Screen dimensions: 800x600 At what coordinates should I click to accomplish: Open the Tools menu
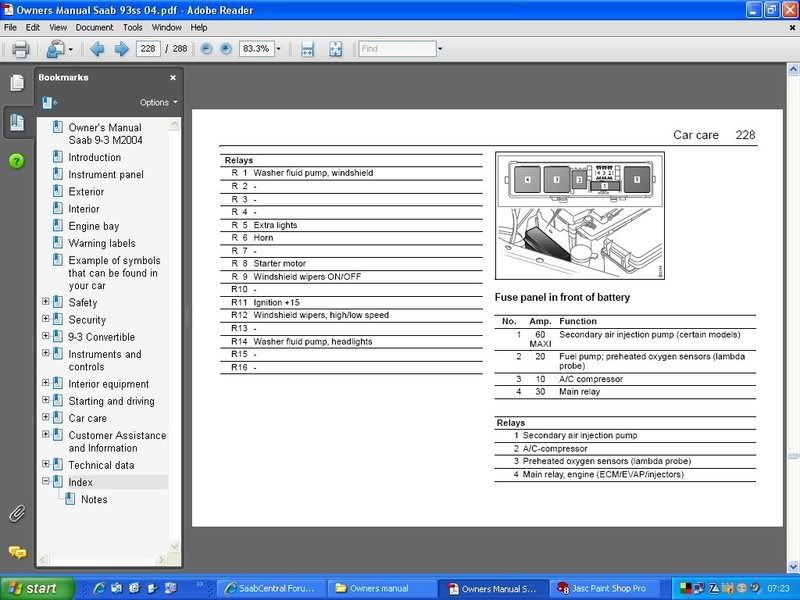click(133, 27)
